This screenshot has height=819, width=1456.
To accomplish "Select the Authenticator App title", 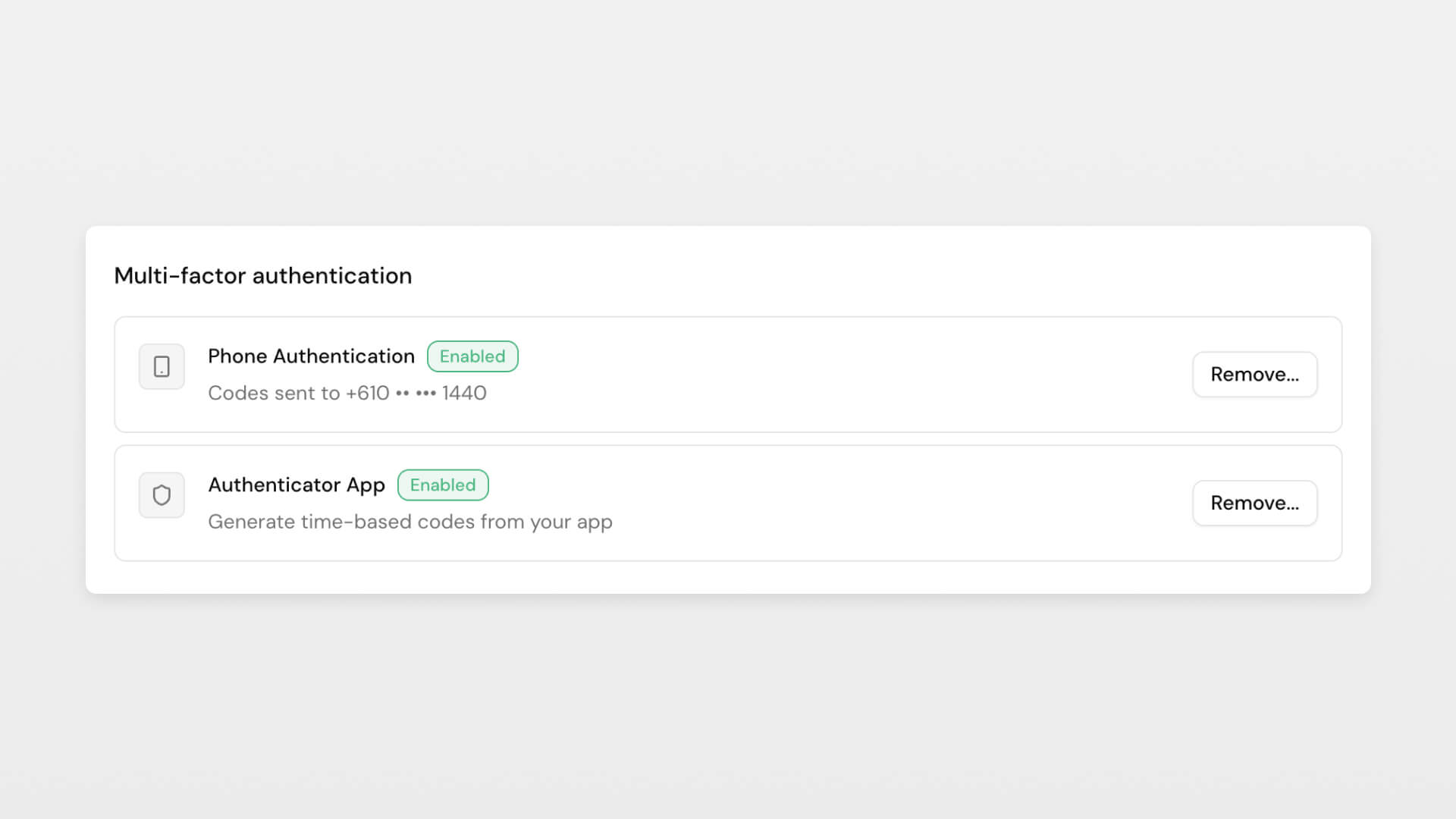I will point(297,485).
